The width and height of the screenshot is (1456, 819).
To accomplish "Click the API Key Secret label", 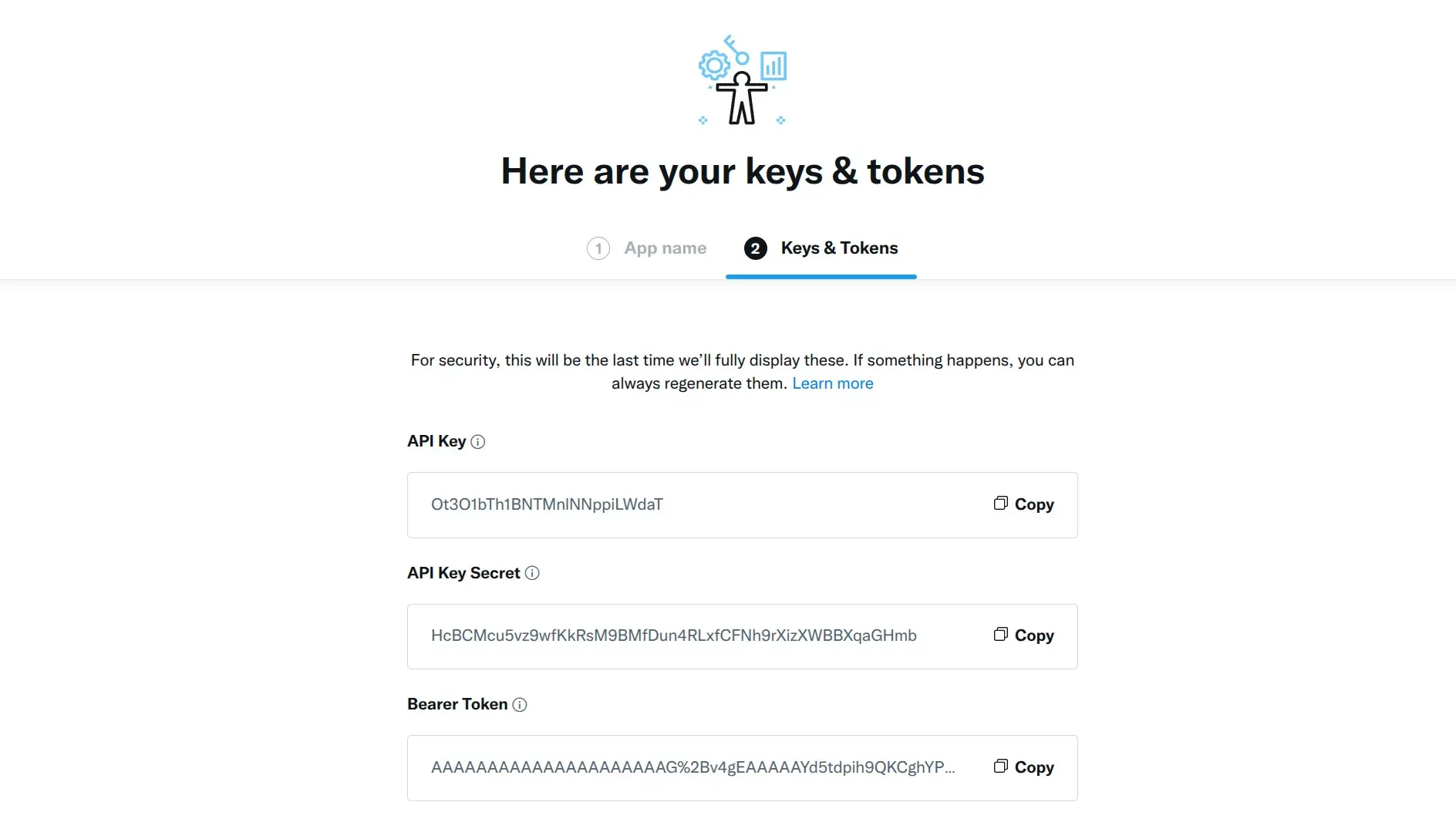I will (x=463, y=573).
